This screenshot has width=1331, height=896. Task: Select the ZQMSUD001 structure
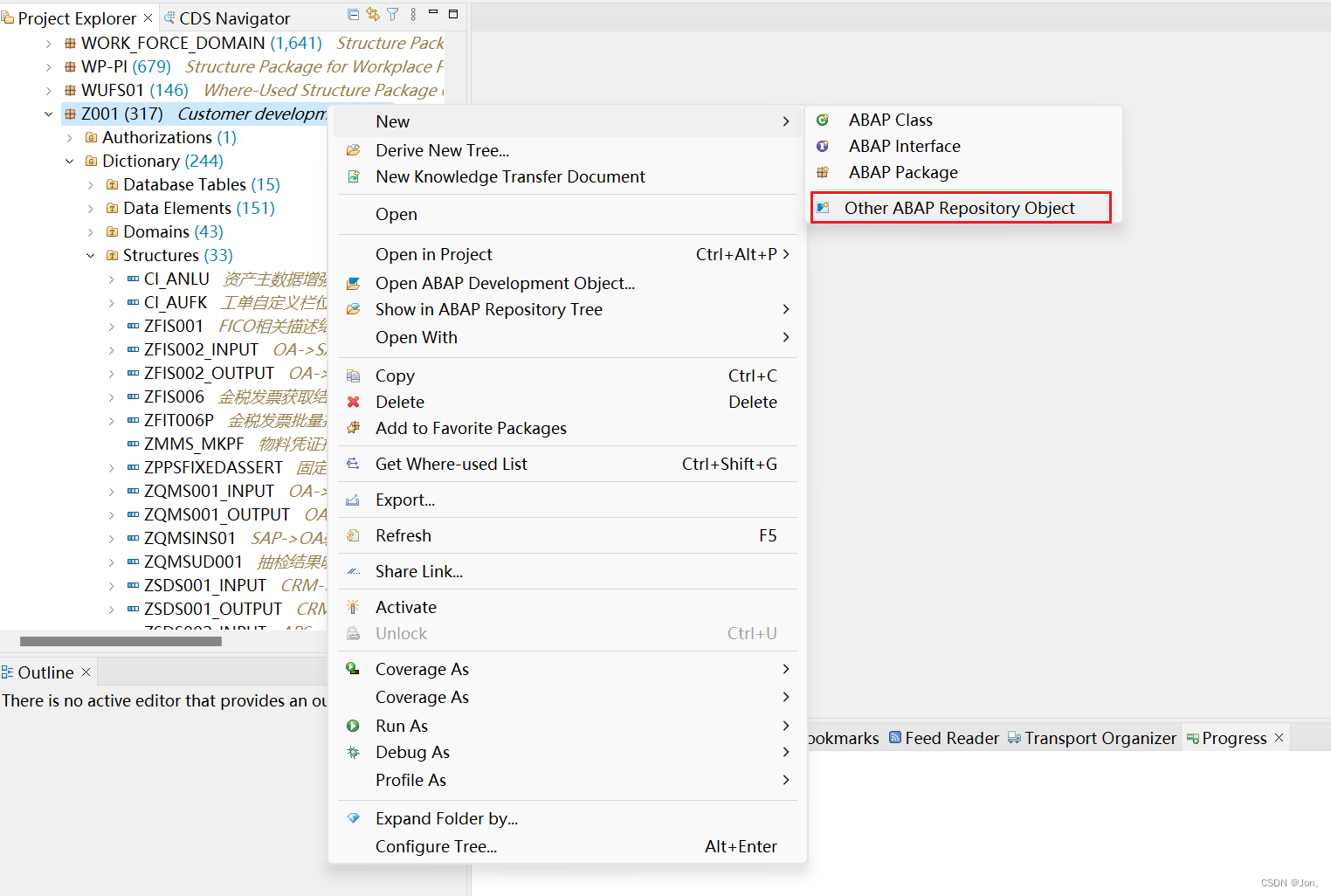[193, 562]
